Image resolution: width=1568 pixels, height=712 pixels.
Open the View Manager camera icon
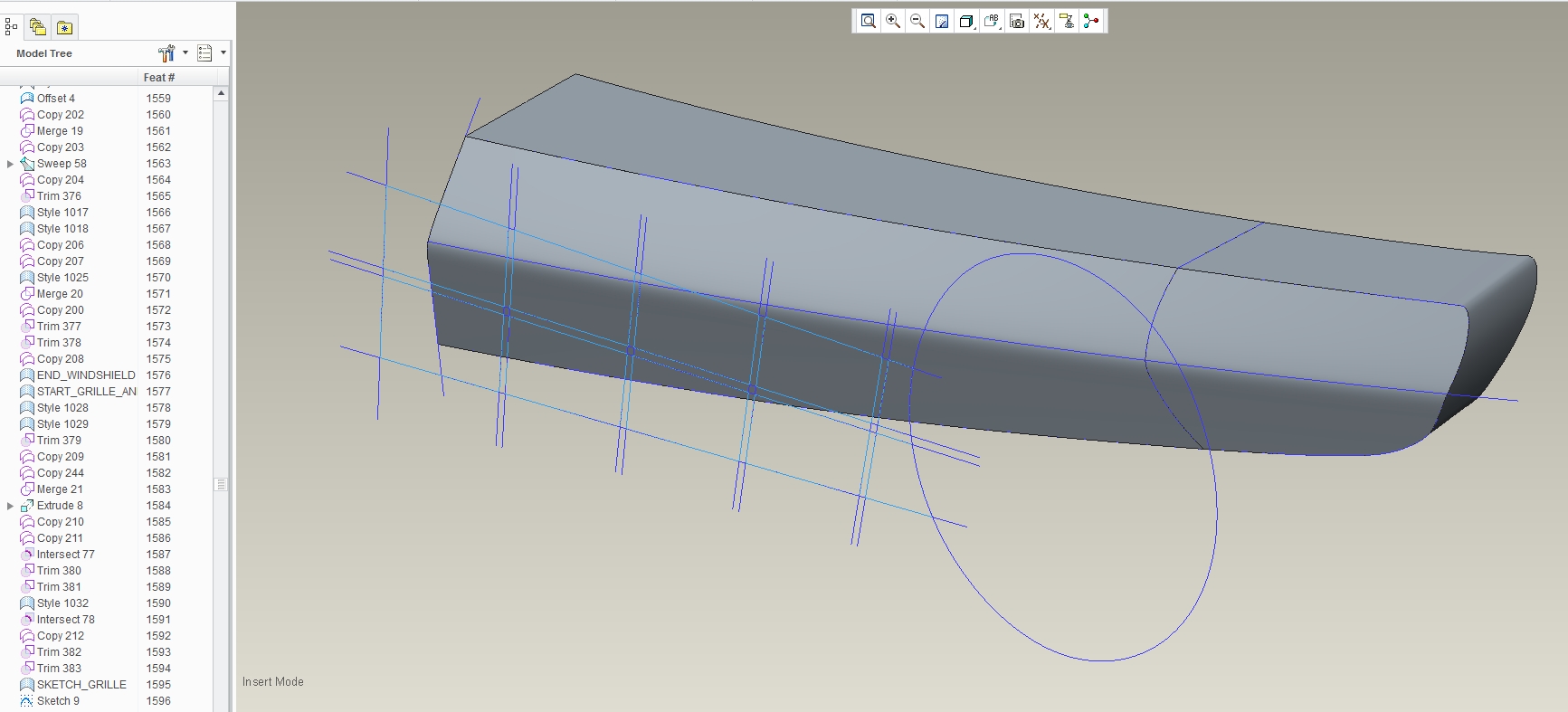1017,22
